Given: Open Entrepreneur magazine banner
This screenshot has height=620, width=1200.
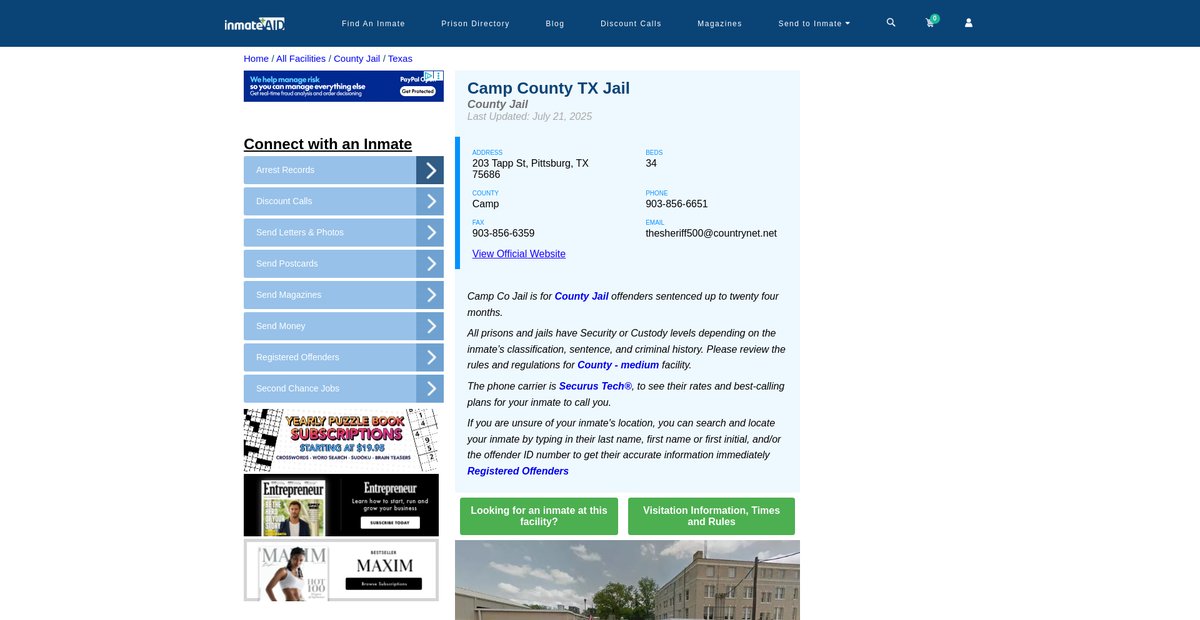Looking at the screenshot, I should point(341,505).
